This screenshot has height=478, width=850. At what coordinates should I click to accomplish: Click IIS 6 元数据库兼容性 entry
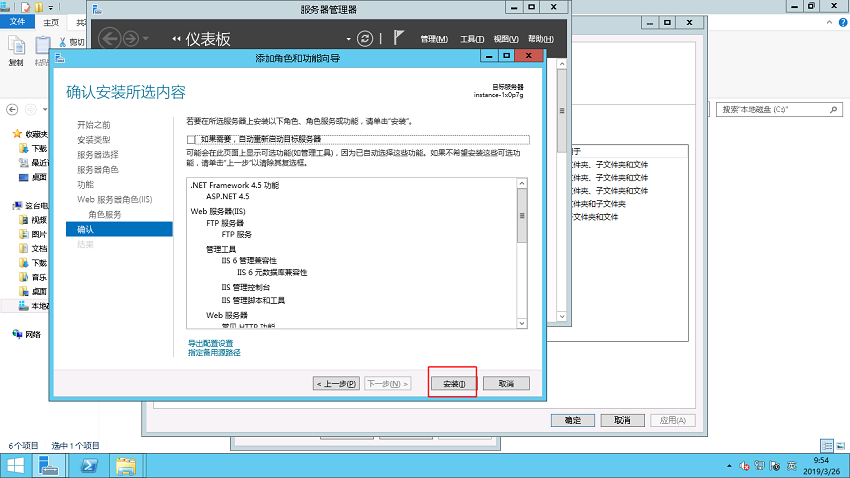pyautogui.click(x=272, y=273)
